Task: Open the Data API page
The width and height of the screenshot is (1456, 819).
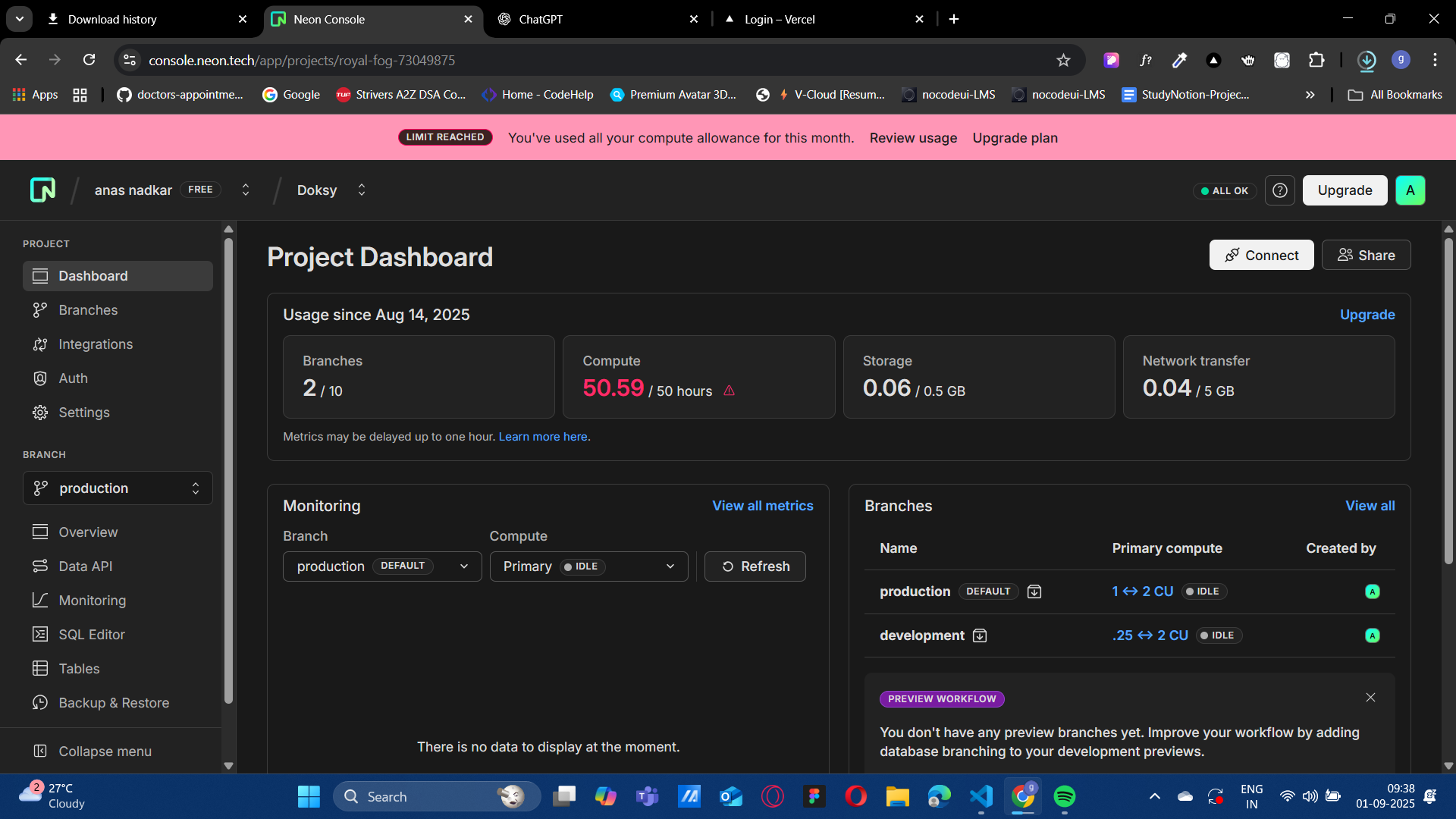Action: (x=118, y=566)
